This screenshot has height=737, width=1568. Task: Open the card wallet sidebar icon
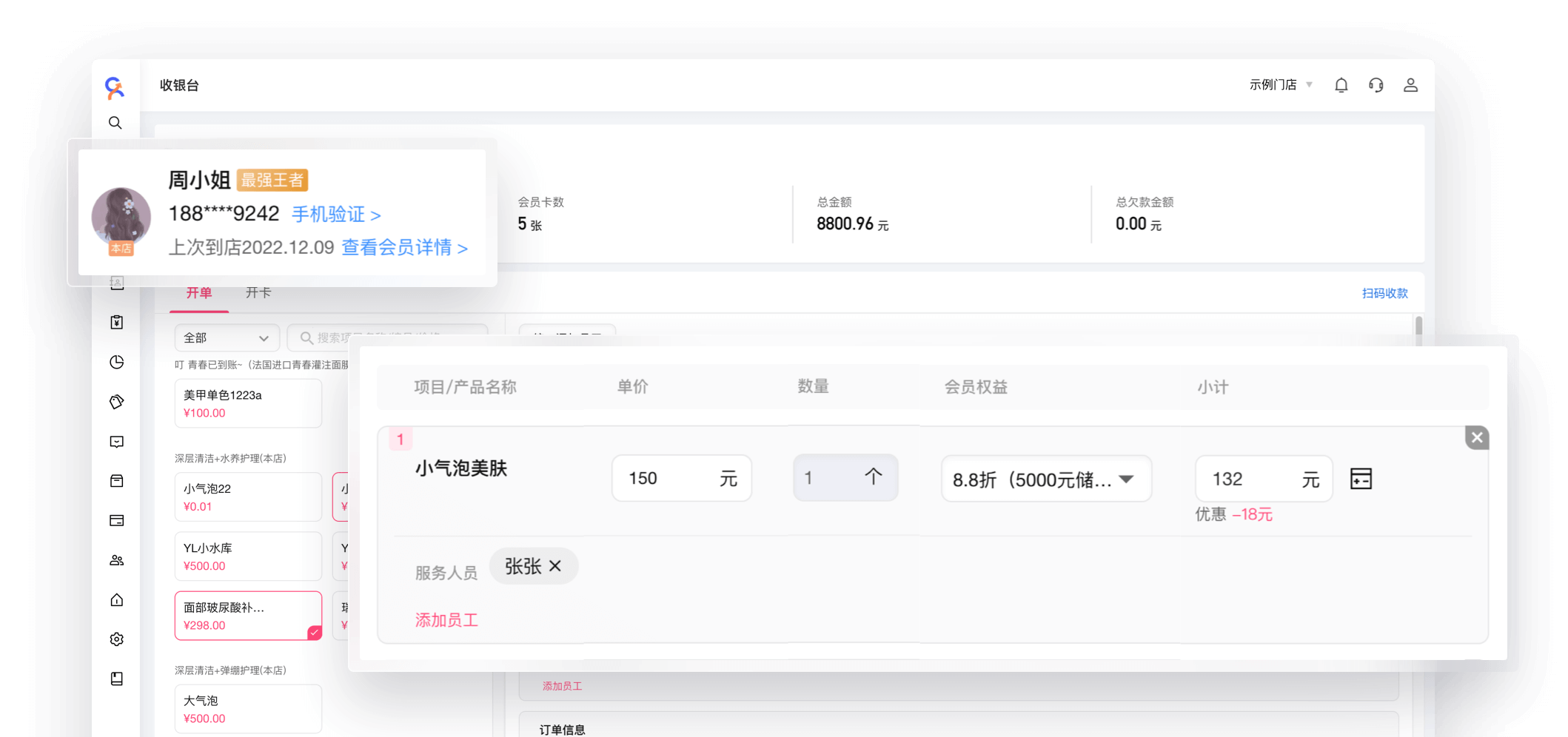pyautogui.click(x=116, y=521)
